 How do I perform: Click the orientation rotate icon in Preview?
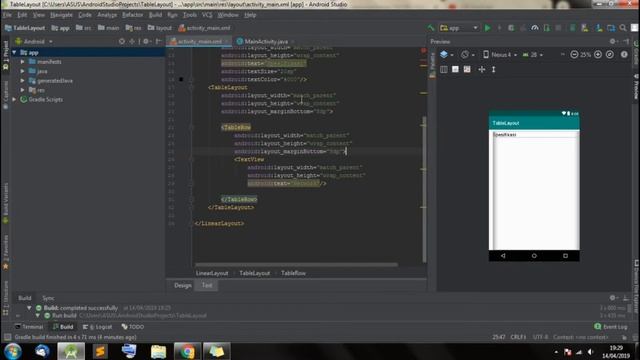(464, 55)
